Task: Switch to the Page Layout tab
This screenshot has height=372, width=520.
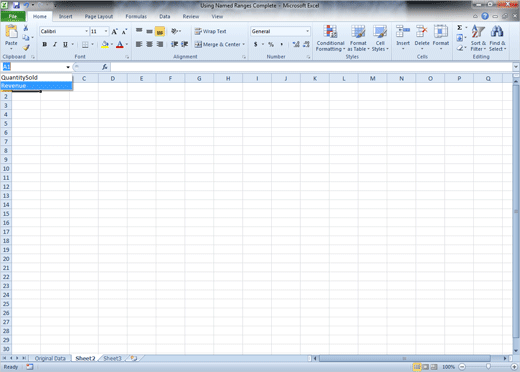Action: click(x=99, y=16)
